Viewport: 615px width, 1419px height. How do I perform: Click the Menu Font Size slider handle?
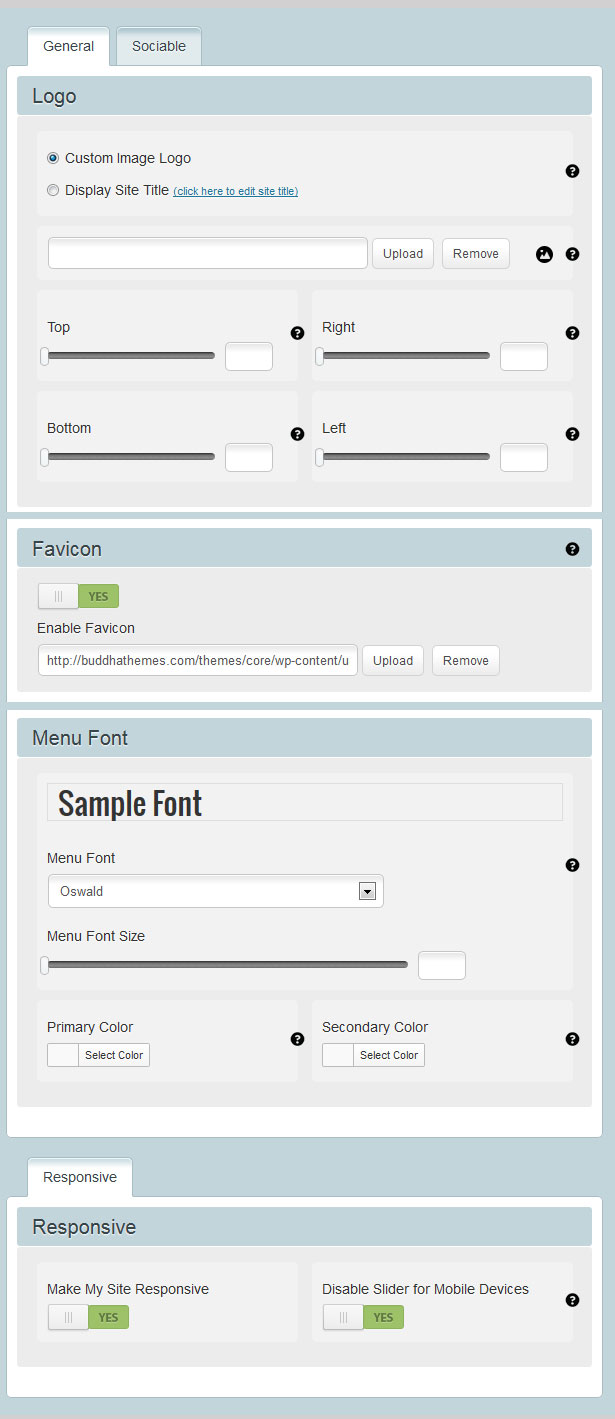coord(44,965)
